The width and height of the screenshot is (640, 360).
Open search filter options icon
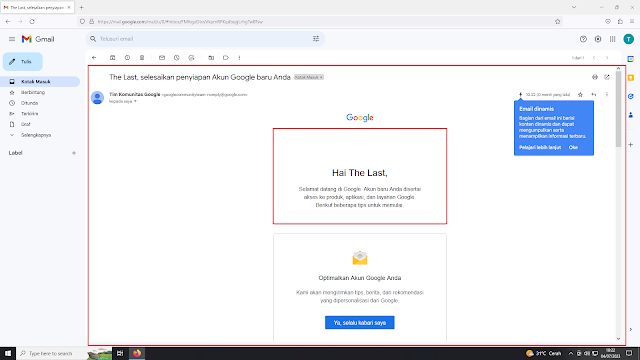[x=316, y=39]
